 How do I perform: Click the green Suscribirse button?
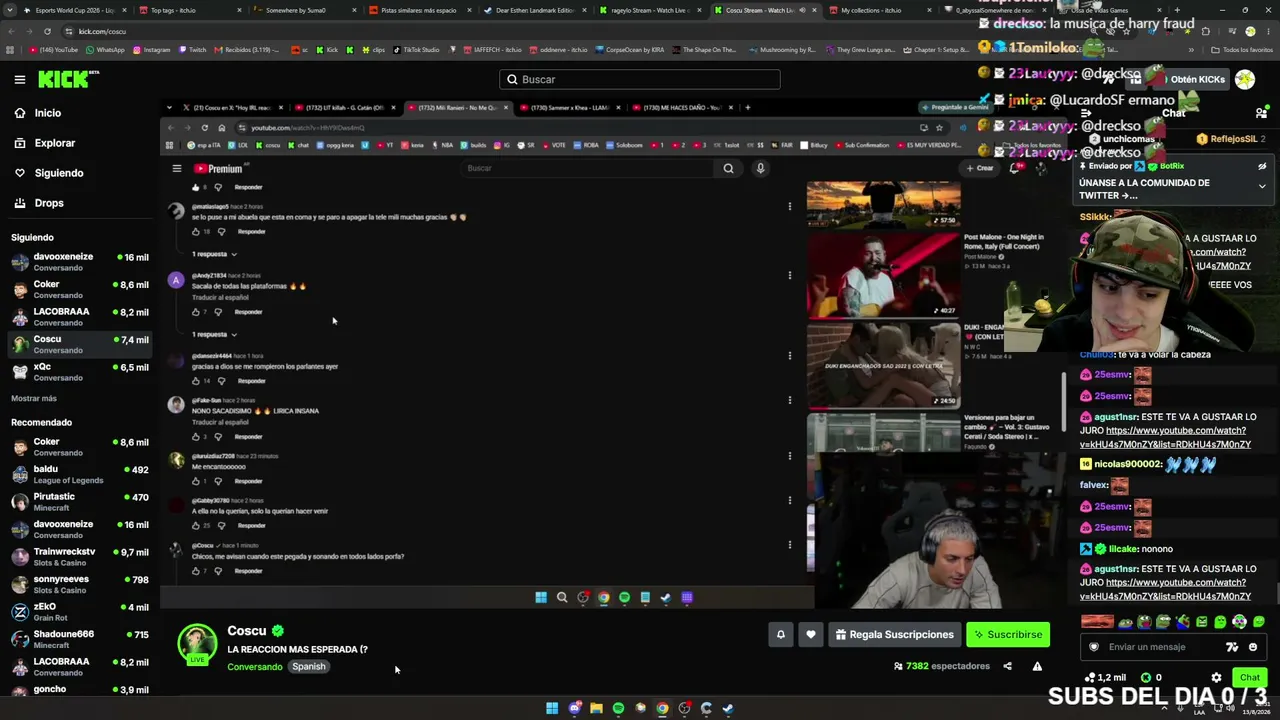[1008, 634]
